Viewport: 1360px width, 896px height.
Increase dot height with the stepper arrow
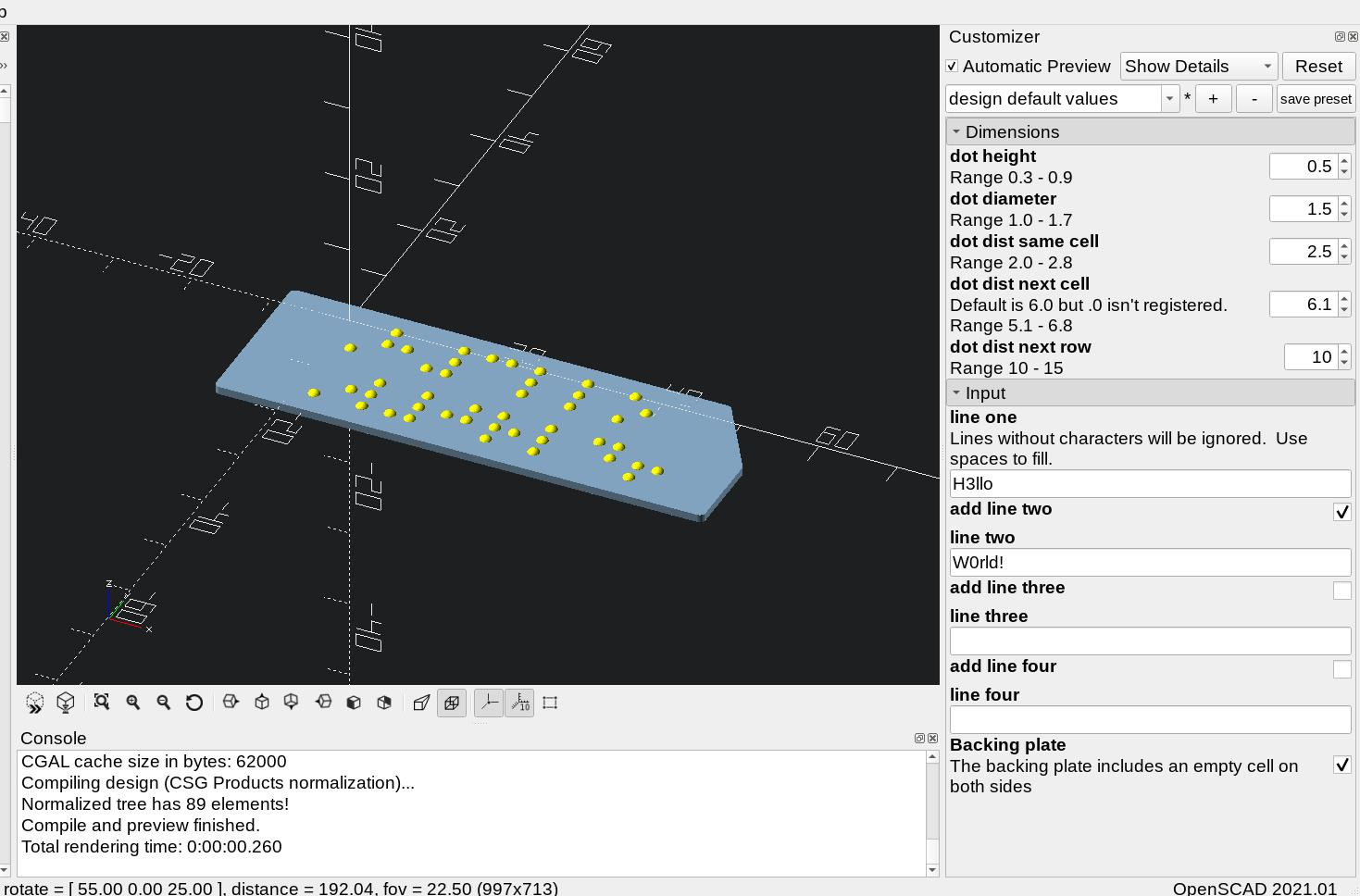click(x=1344, y=161)
